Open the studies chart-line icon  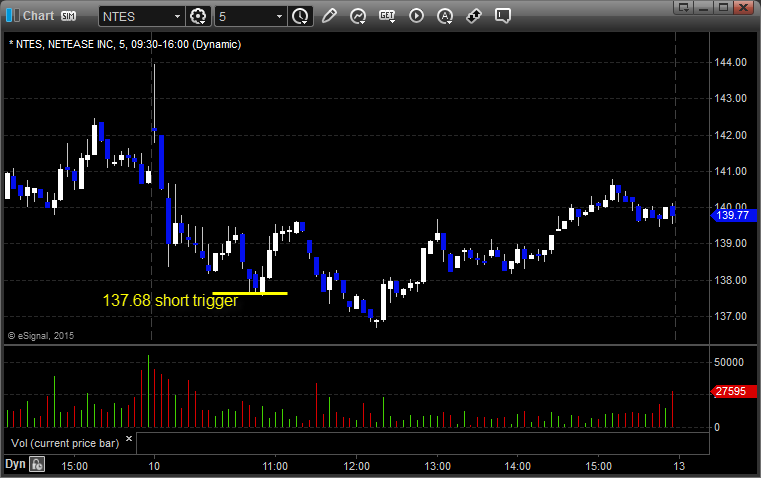click(x=358, y=16)
